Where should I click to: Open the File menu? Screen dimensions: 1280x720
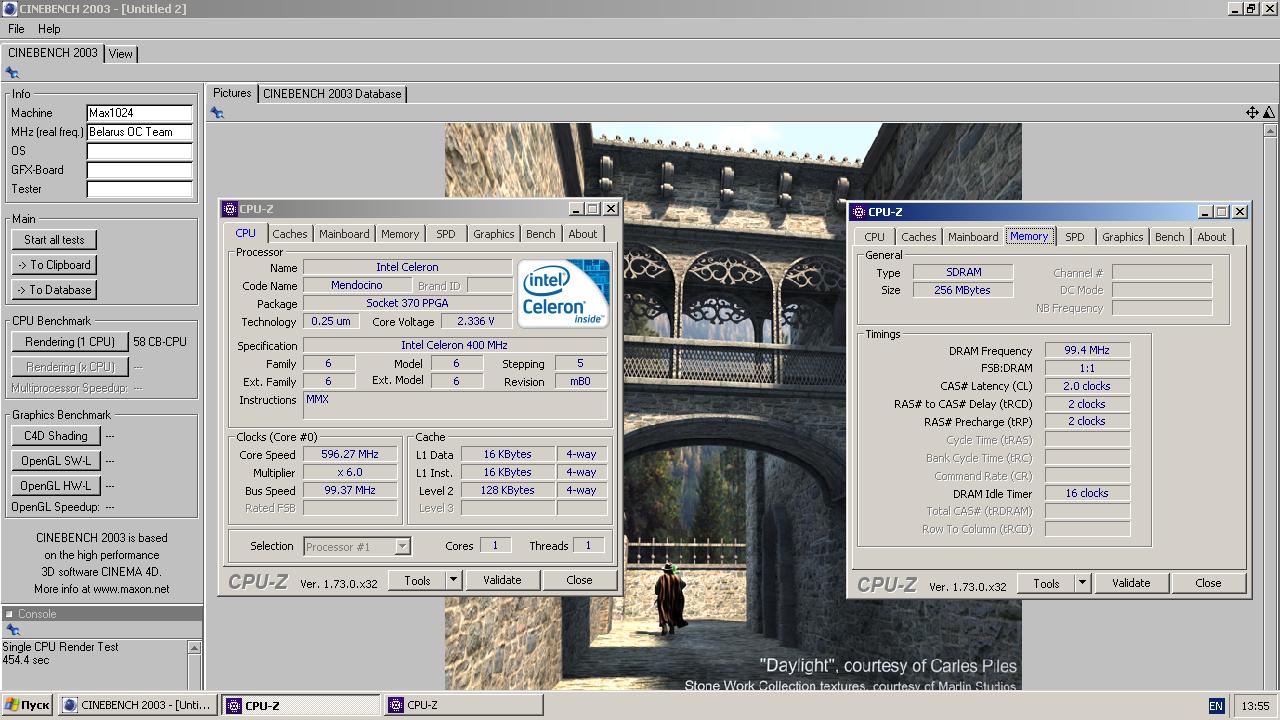pos(16,29)
